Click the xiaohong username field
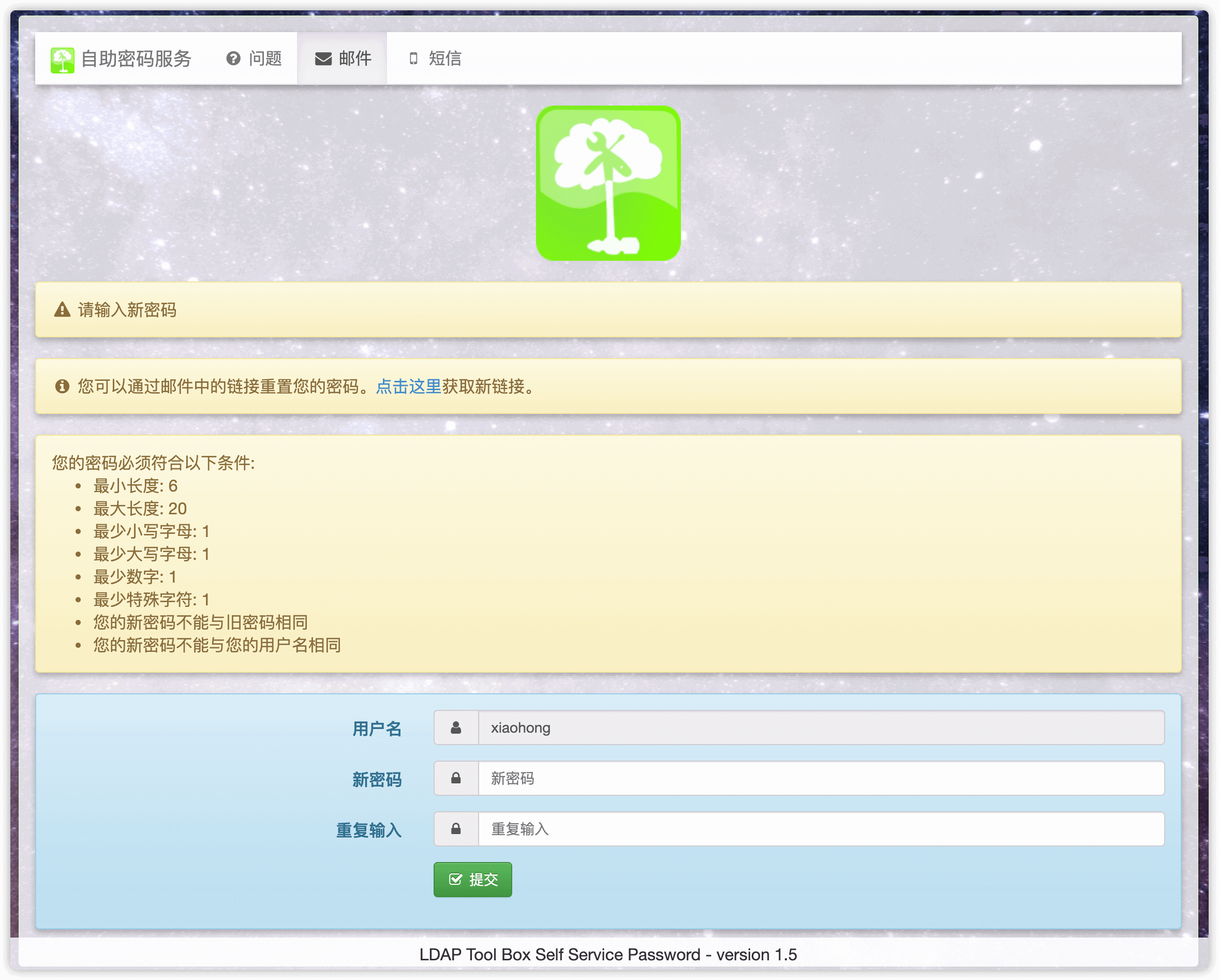Image resolution: width=1219 pixels, height=980 pixels. tap(820, 727)
